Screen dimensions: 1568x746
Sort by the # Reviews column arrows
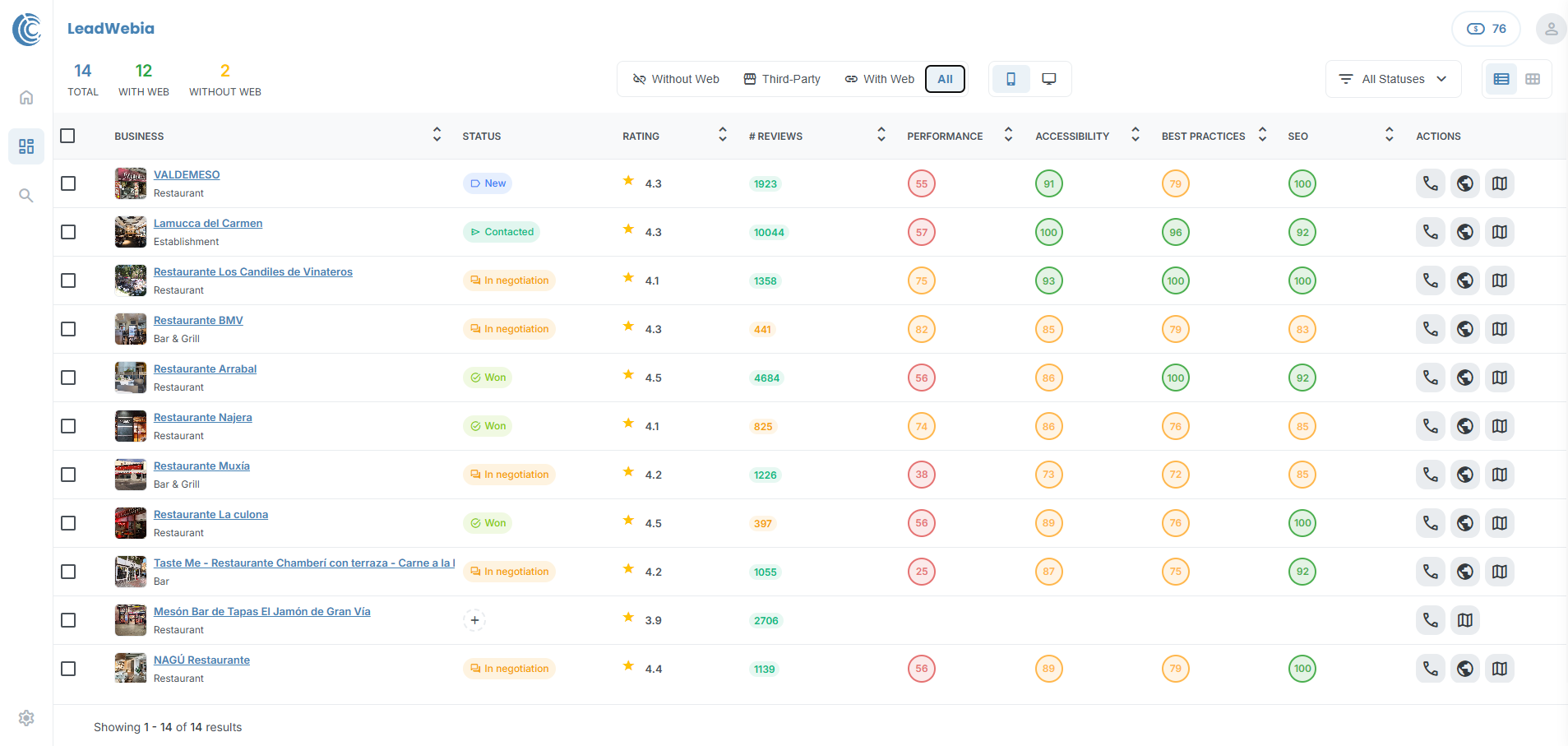[x=881, y=134]
